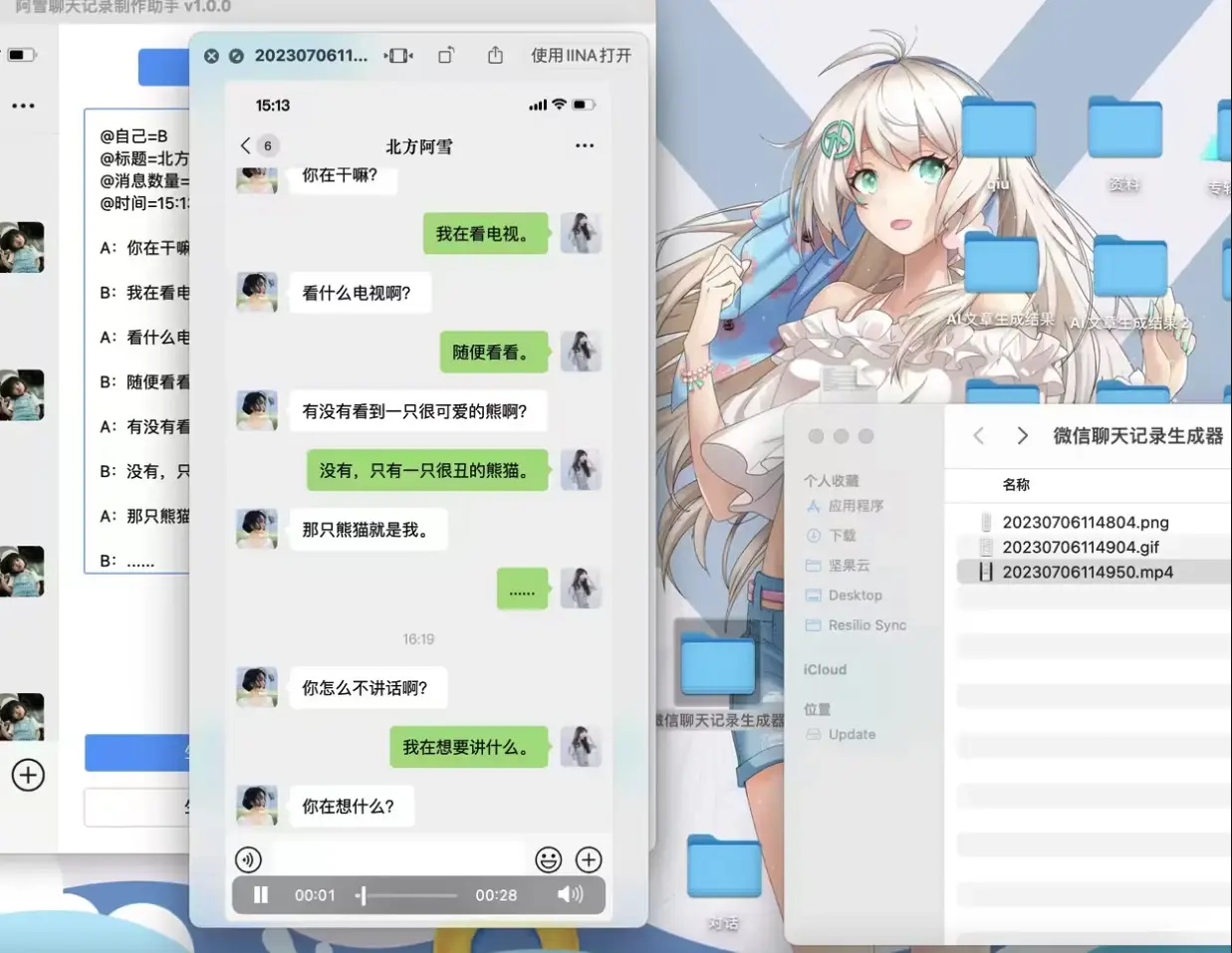Click the emoji smiley icon in chat bar
This screenshot has height=953, width=1232.
click(548, 859)
